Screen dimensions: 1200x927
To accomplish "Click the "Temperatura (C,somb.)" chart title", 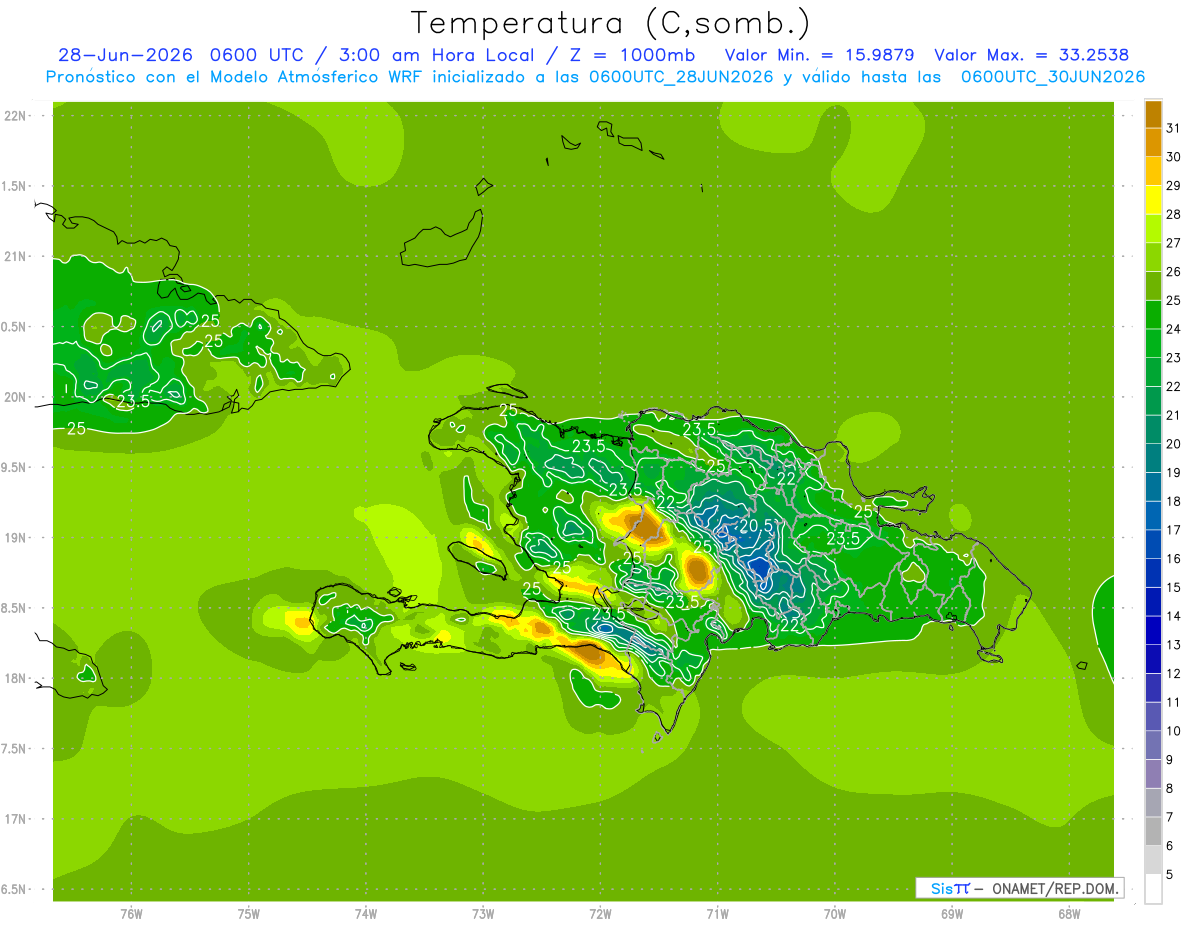I will (611, 23).
